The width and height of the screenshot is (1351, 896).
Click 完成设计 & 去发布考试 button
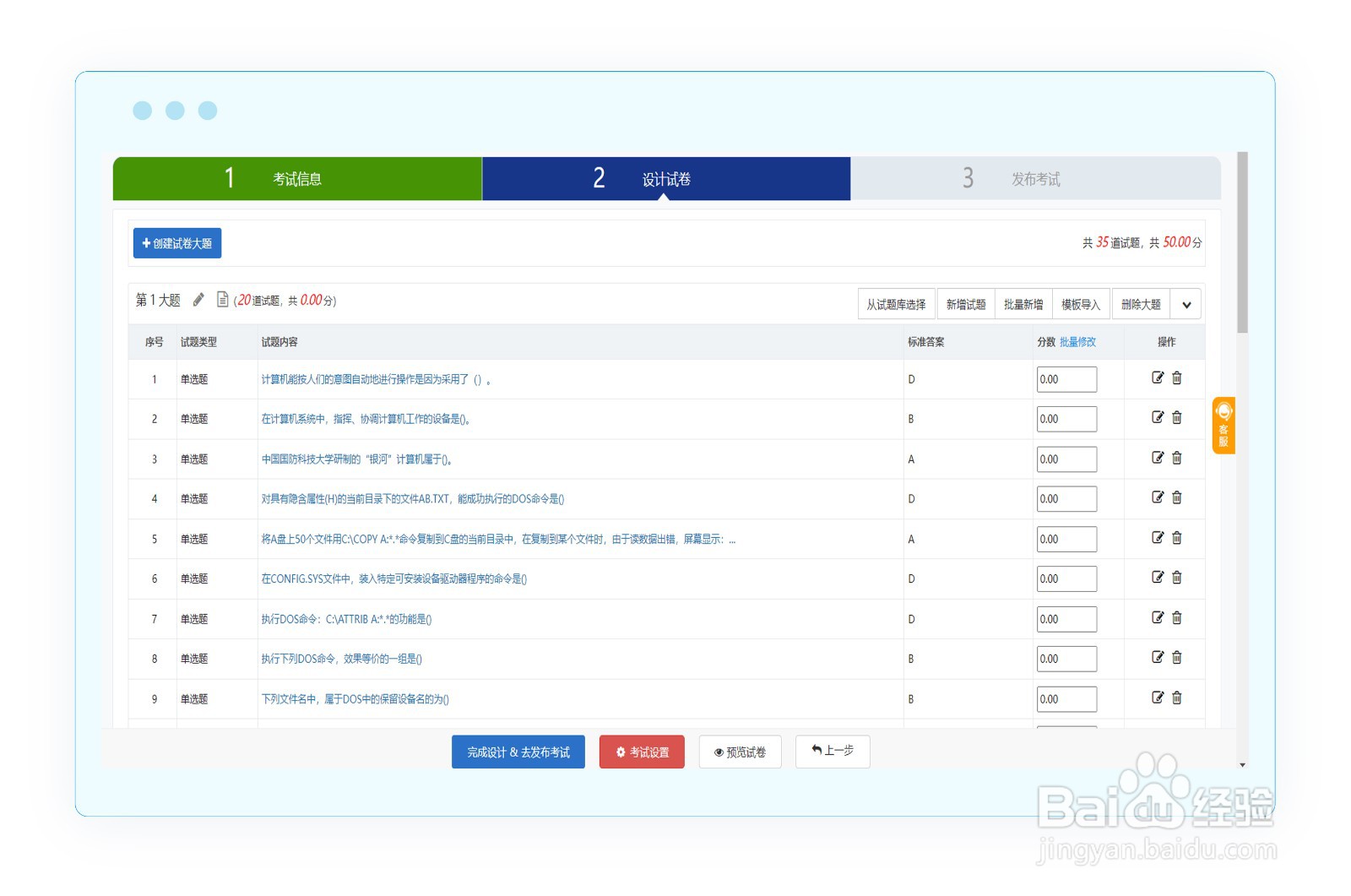(518, 752)
